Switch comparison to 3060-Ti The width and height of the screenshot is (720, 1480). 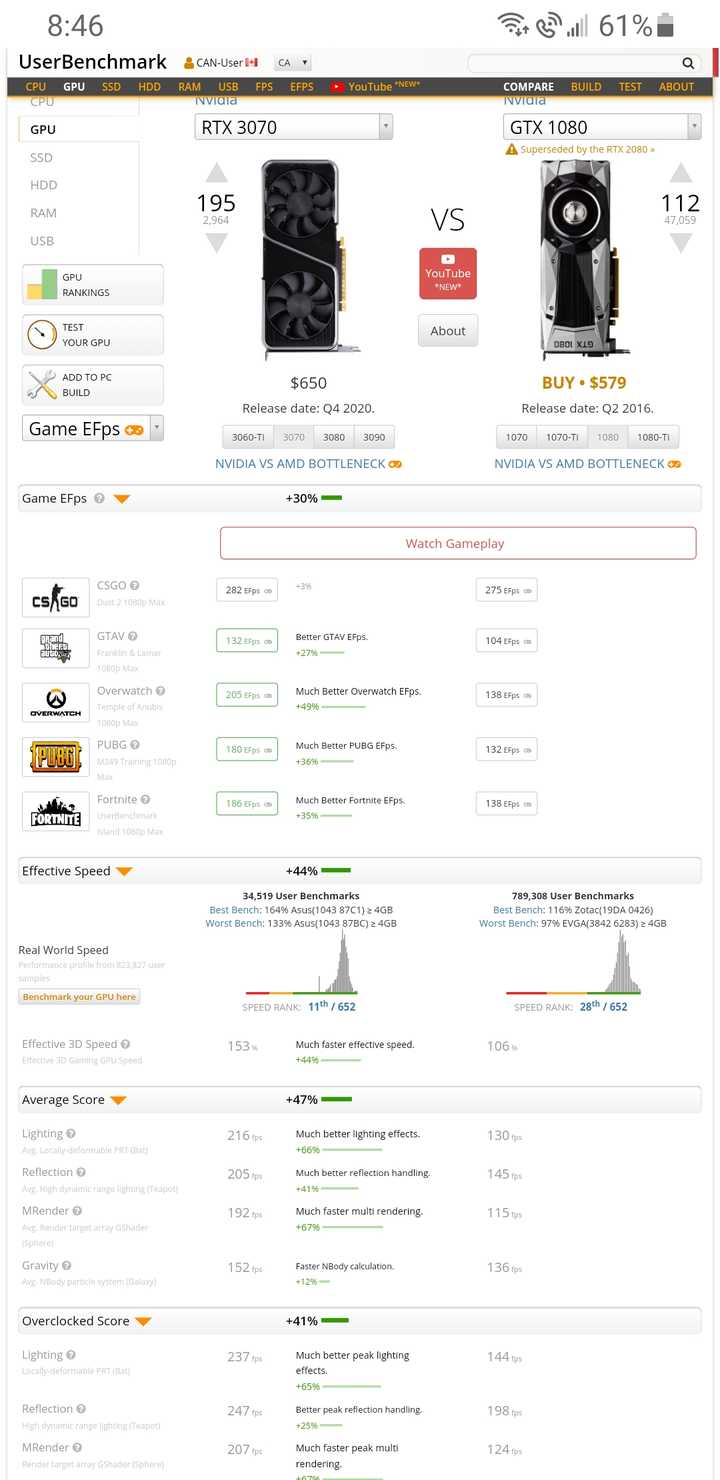coord(248,437)
